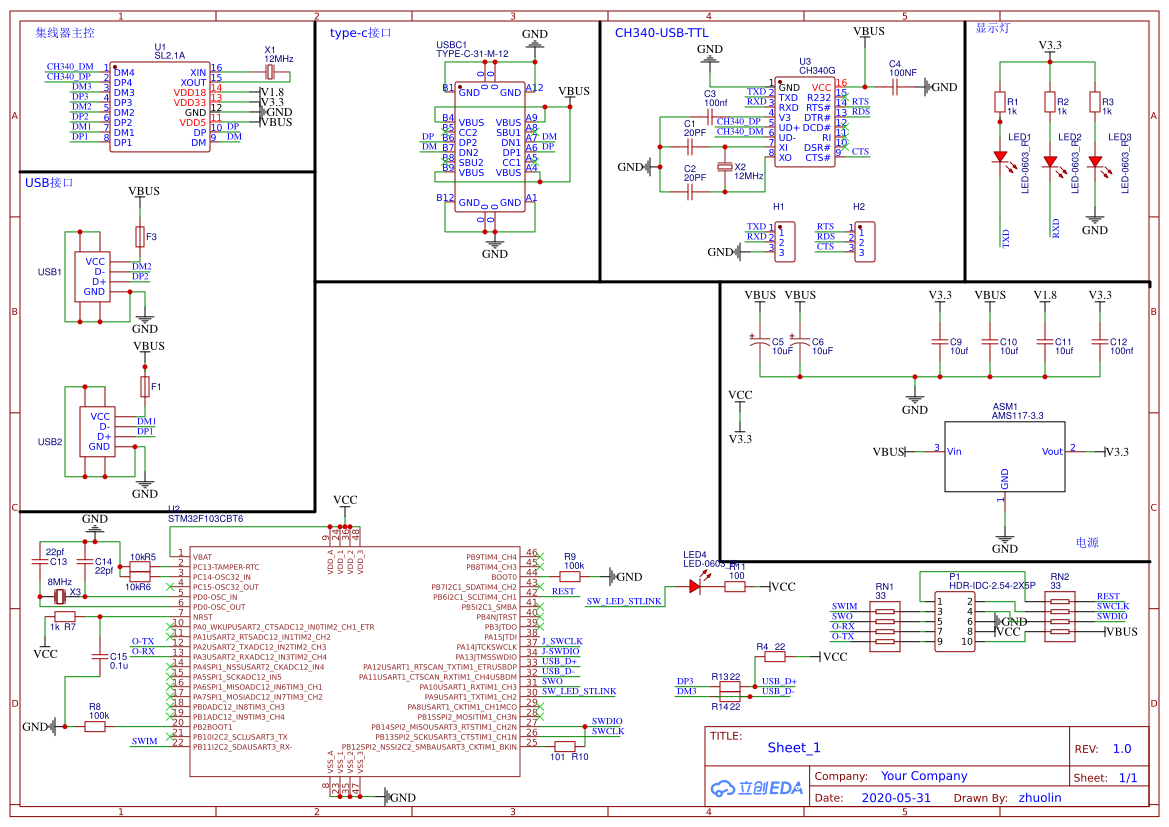Select the U1 SL2.1A hub chip symbol
Screen dimensions: 1169x827
point(159,107)
